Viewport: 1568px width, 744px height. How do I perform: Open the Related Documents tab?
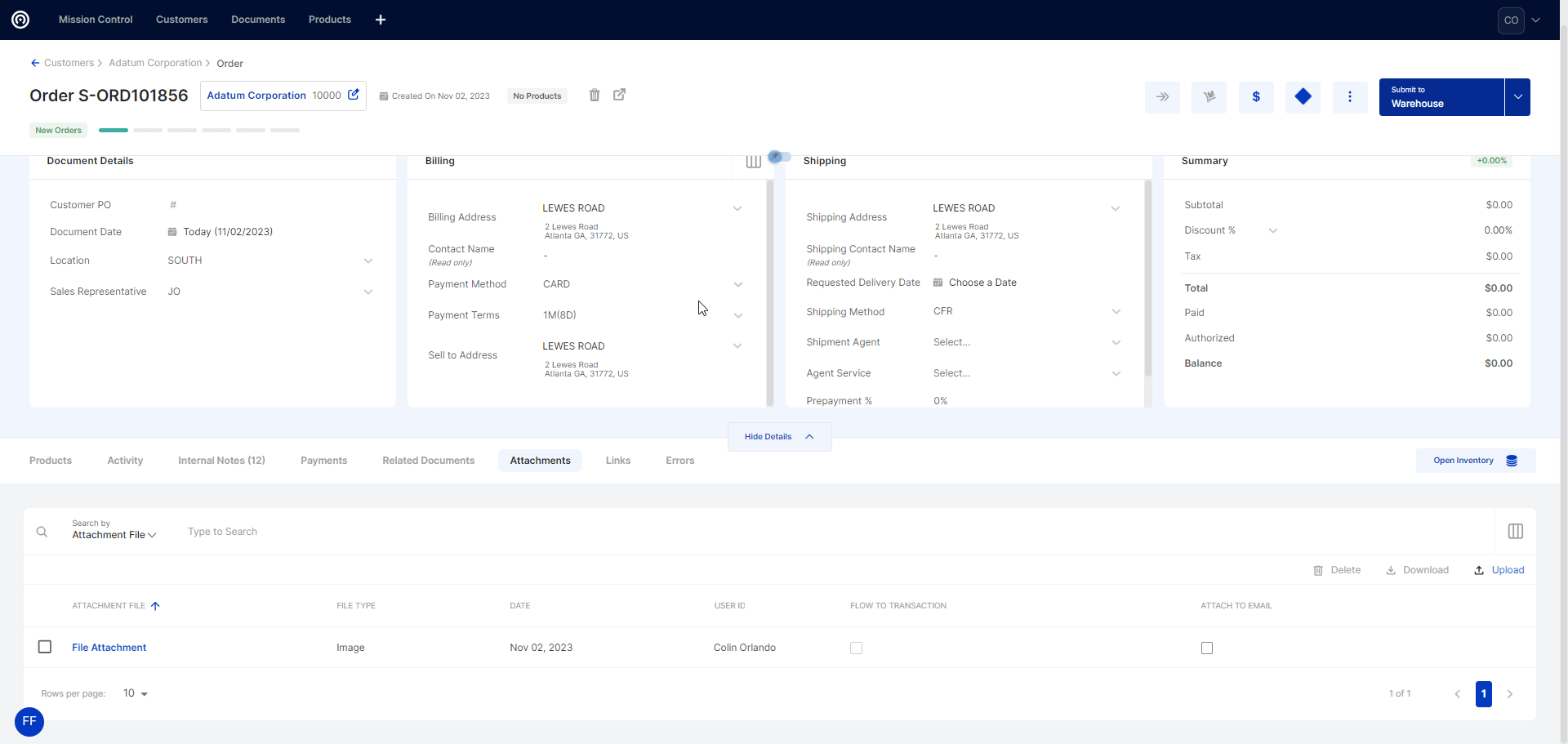(428, 461)
